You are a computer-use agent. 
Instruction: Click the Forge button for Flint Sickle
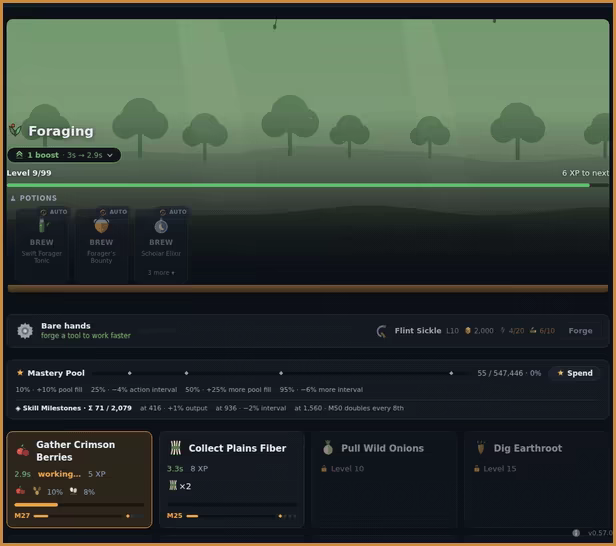[x=580, y=331]
